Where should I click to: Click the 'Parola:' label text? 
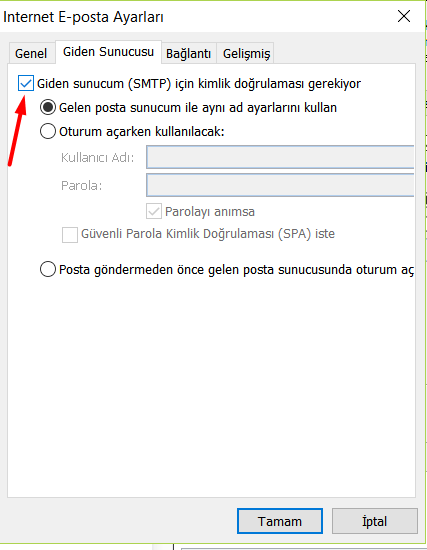(x=81, y=186)
